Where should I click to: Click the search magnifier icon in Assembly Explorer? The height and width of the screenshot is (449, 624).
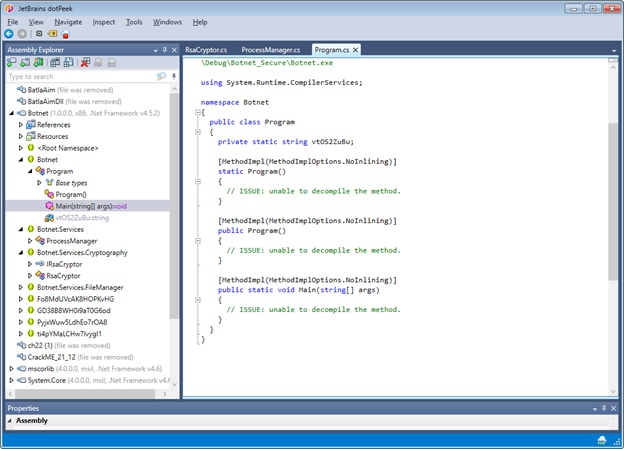click(x=159, y=76)
